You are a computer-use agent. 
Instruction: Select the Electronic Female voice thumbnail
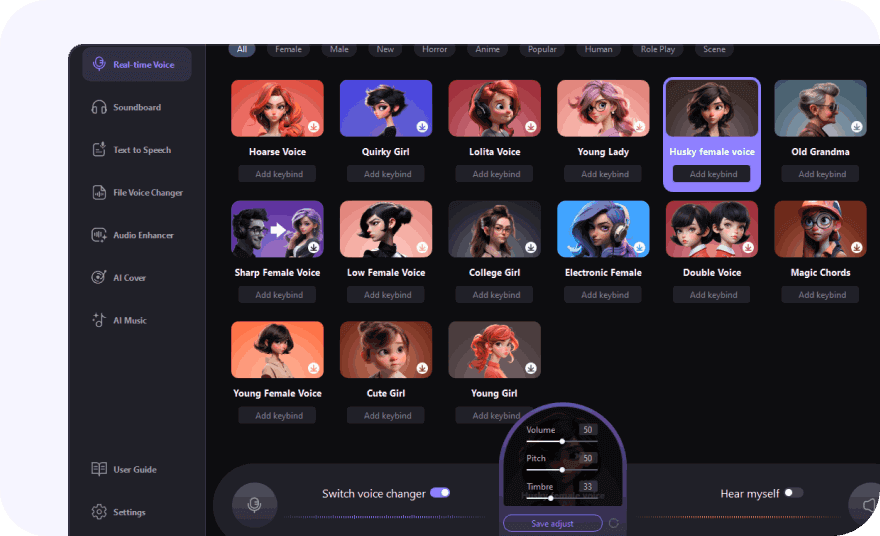click(x=603, y=230)
